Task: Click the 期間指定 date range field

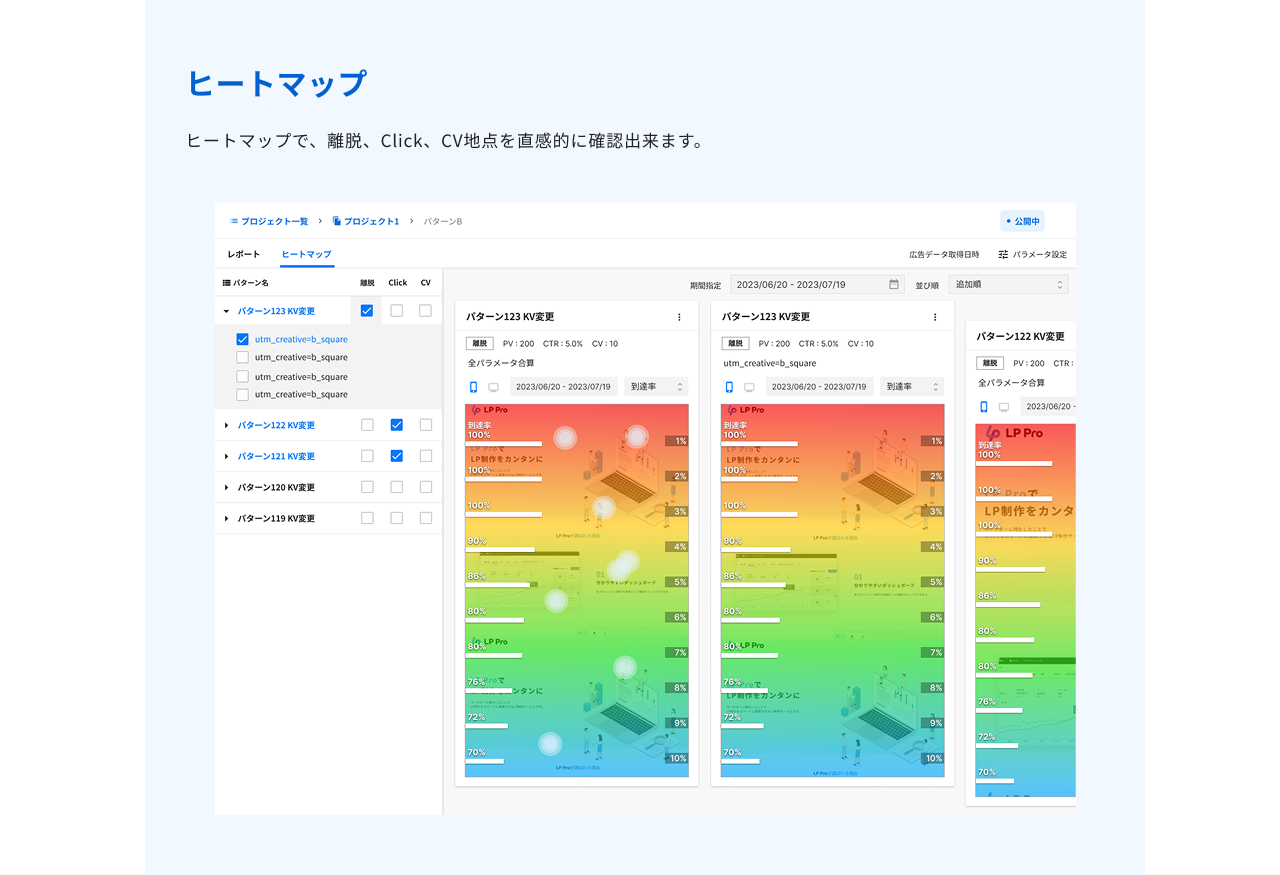Action: pos(817,285)
